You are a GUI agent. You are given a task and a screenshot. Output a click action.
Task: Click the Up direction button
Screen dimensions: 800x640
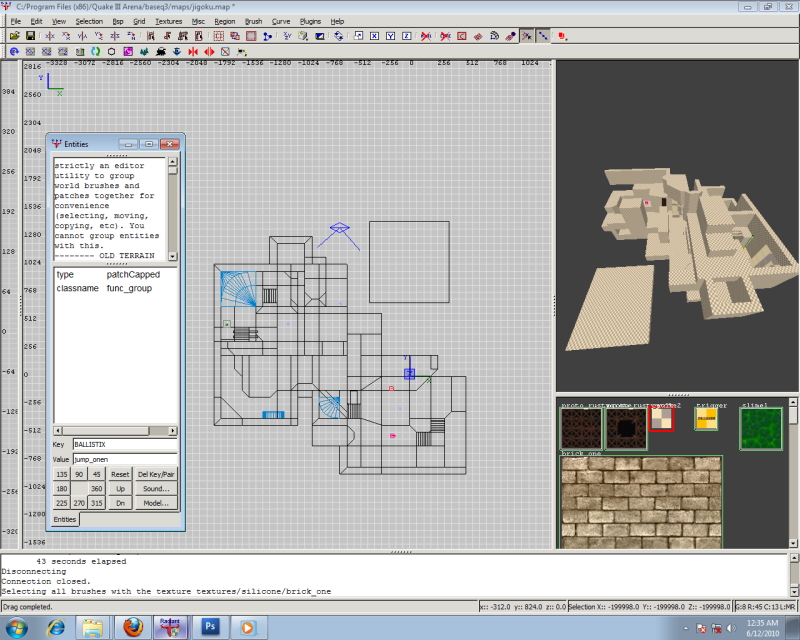click(x=120, y=488)
